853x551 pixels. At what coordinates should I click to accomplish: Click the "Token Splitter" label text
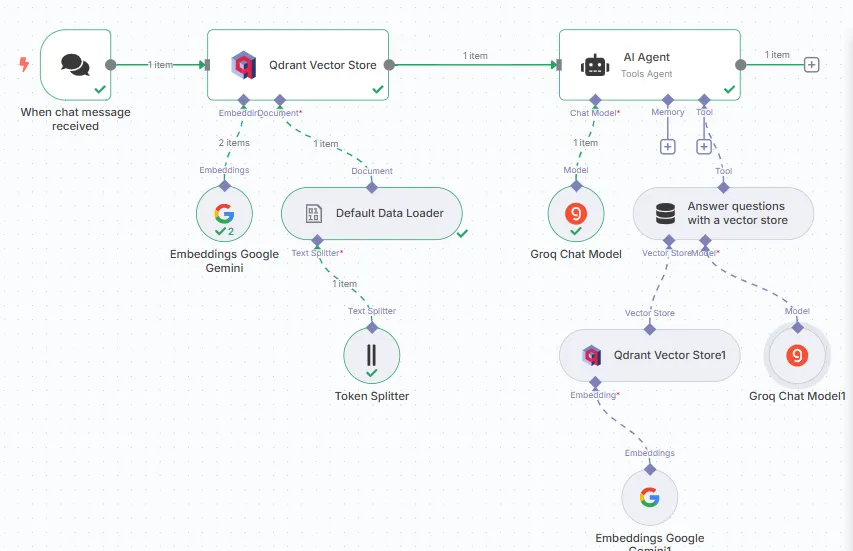(x=372, y=396)
